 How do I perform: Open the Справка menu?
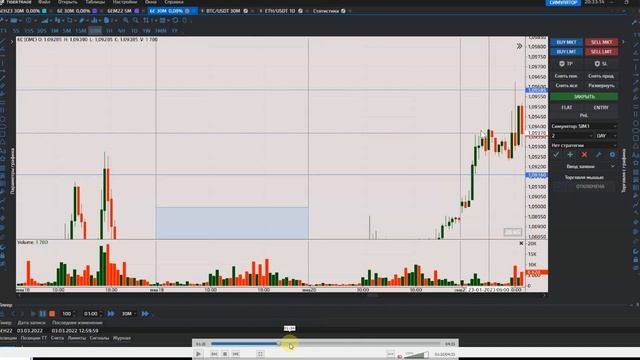click(174, 2)
